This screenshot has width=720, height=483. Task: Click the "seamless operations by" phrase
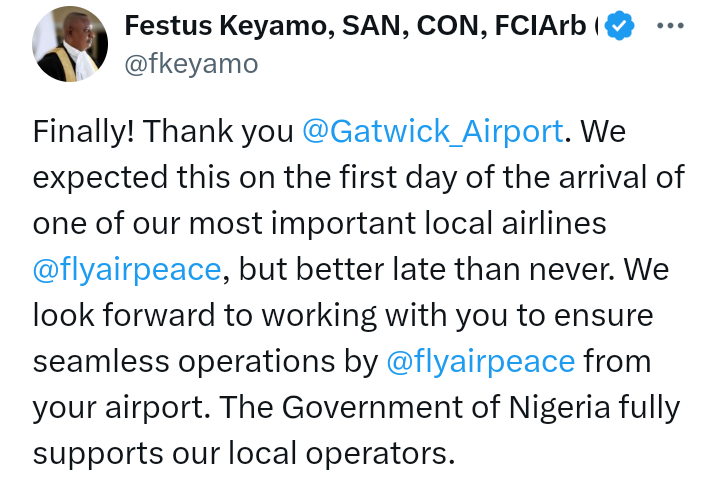[x=205, y=362]
